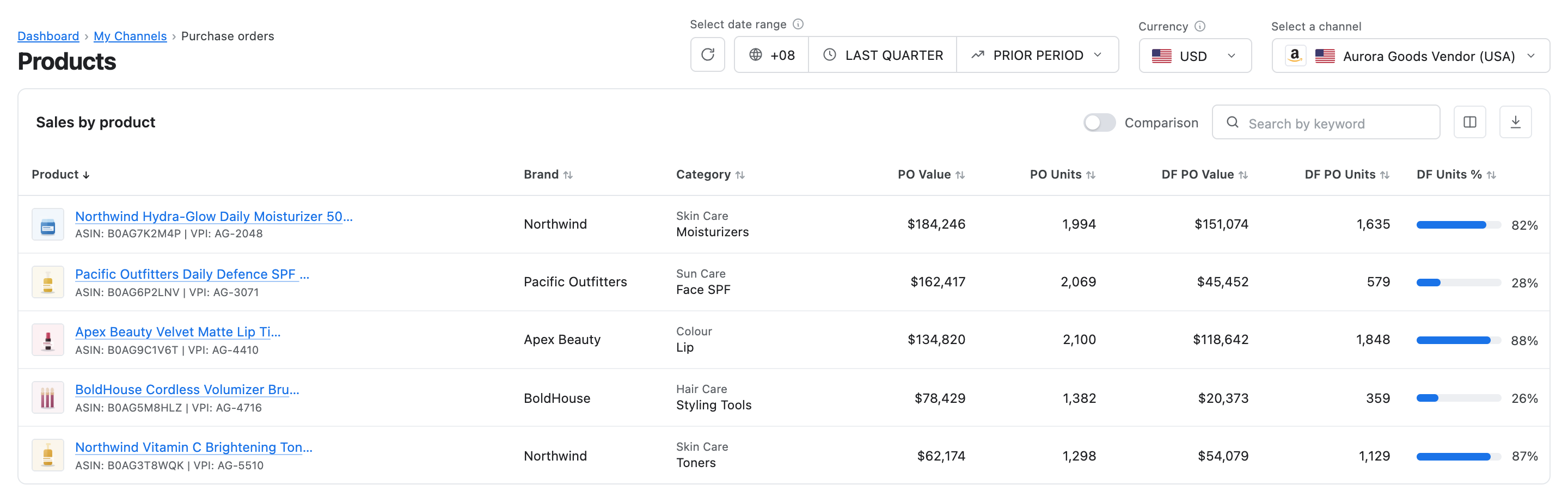Sort by the Product column header
Viewport: 1568px width, 503px height.
point(60,175)
